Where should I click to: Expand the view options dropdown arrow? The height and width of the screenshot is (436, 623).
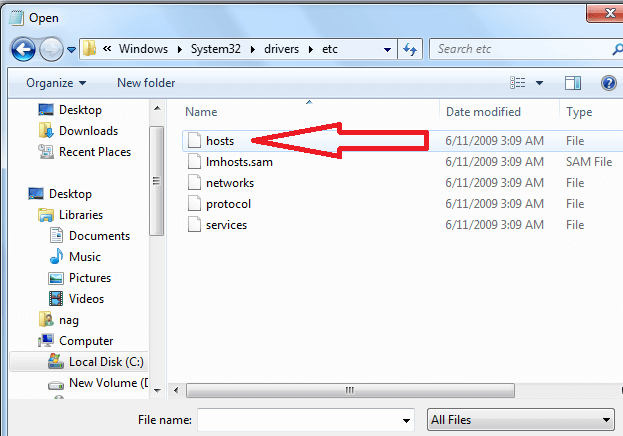point(540,83)
